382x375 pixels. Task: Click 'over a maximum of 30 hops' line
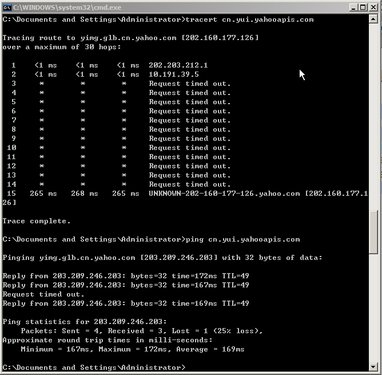point(61,47)
